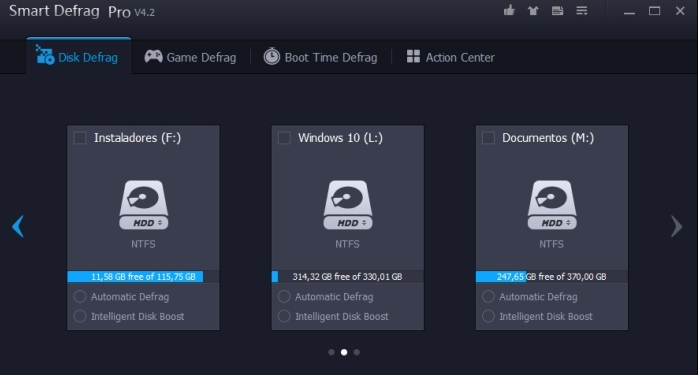Open HDD type dropdown on Instaladores drive
The width and height of the screenshot is (699, 375).
160,223
